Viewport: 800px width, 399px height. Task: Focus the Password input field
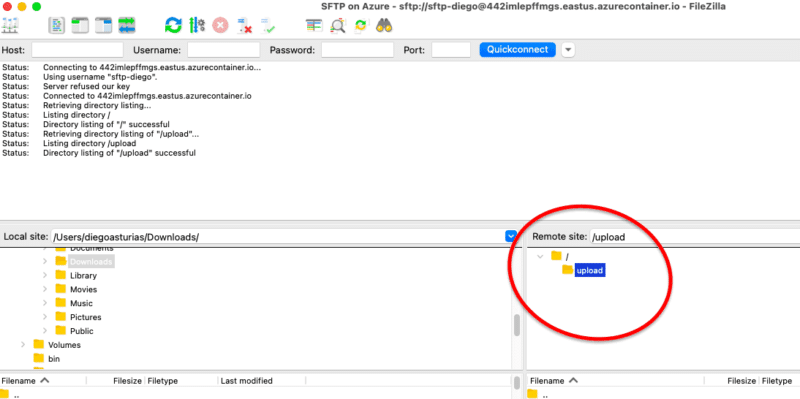pos(357,50)
